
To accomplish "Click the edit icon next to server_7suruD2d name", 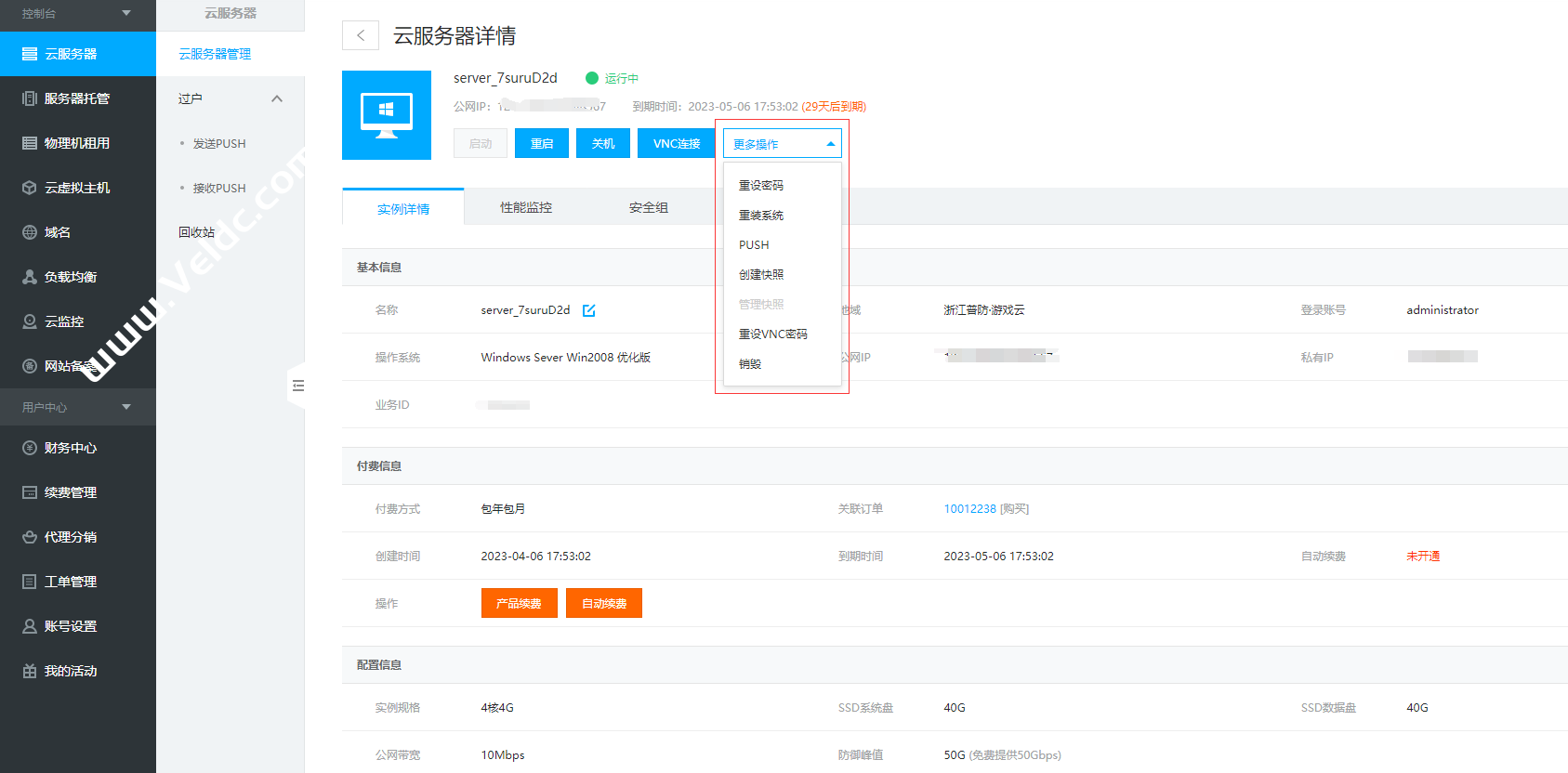I will coord(588,310).
